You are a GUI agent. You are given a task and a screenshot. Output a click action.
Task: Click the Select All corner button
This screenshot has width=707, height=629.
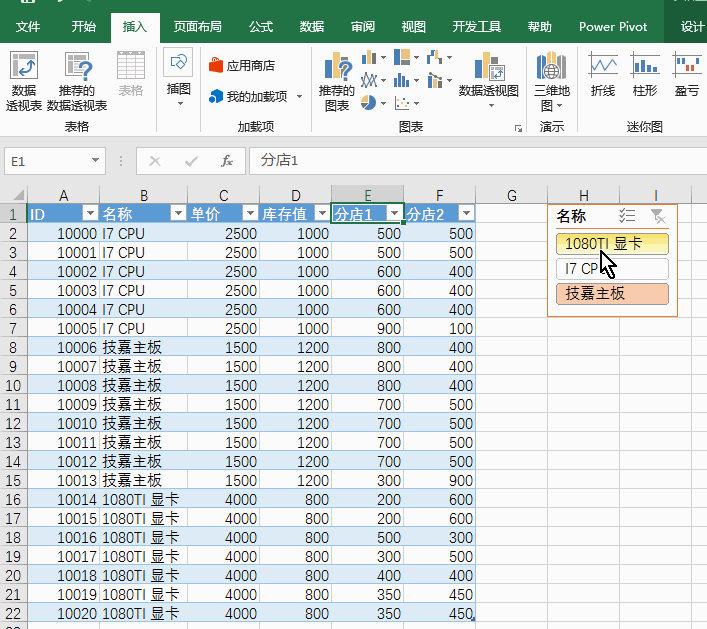click(14, 195)
